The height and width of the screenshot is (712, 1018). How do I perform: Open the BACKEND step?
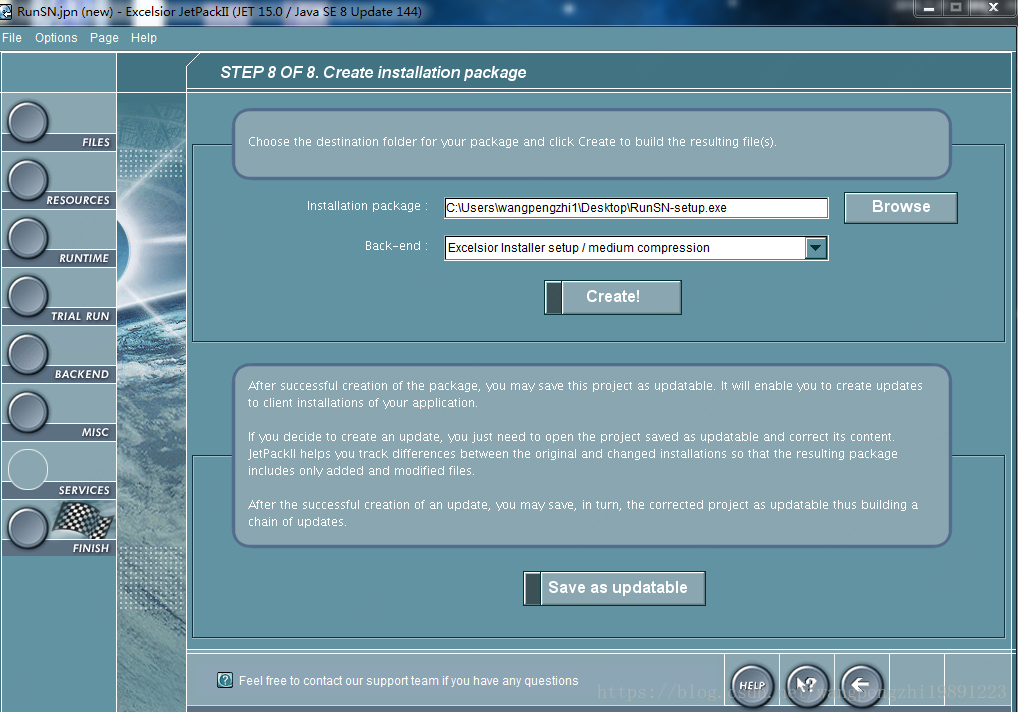click(28, 354)
